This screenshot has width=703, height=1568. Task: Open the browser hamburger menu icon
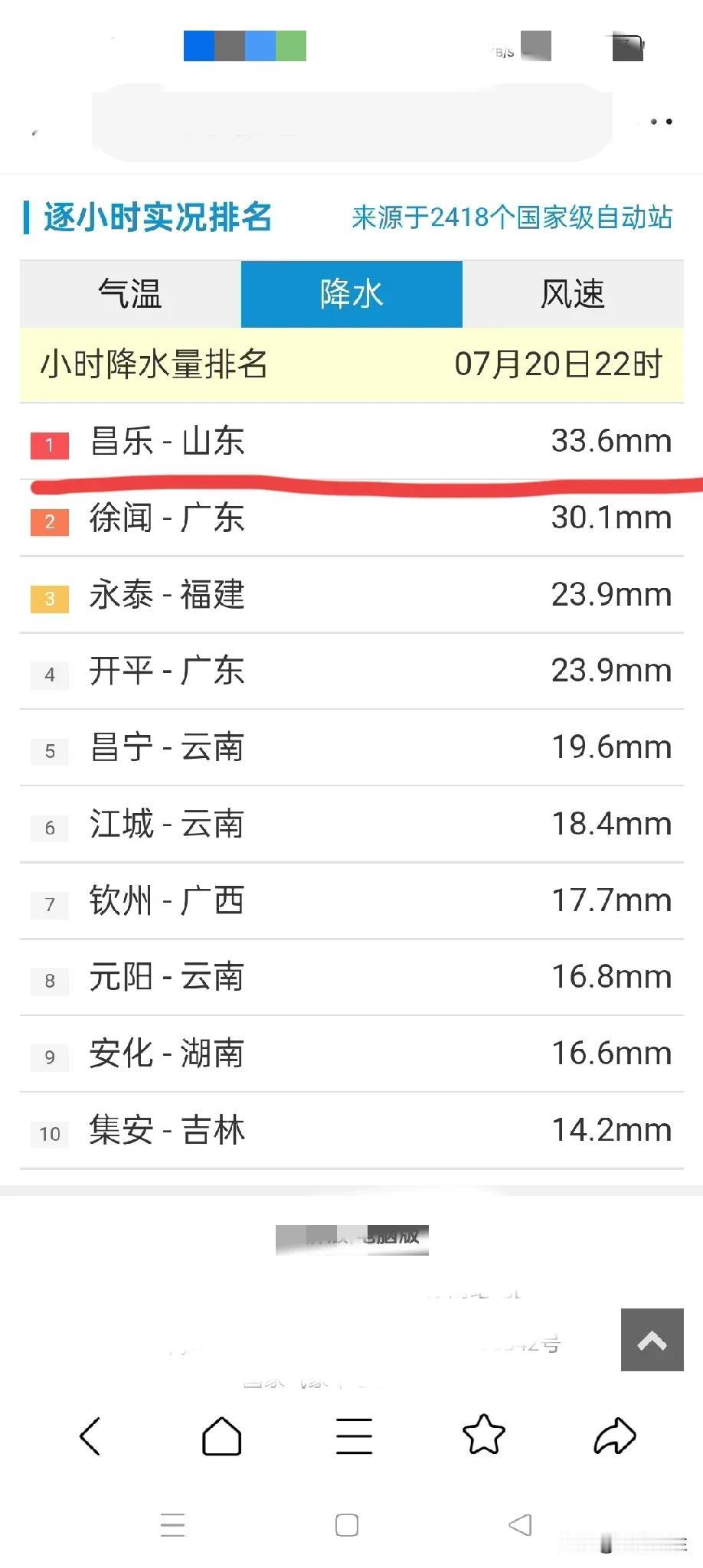tap(354, 1436)
